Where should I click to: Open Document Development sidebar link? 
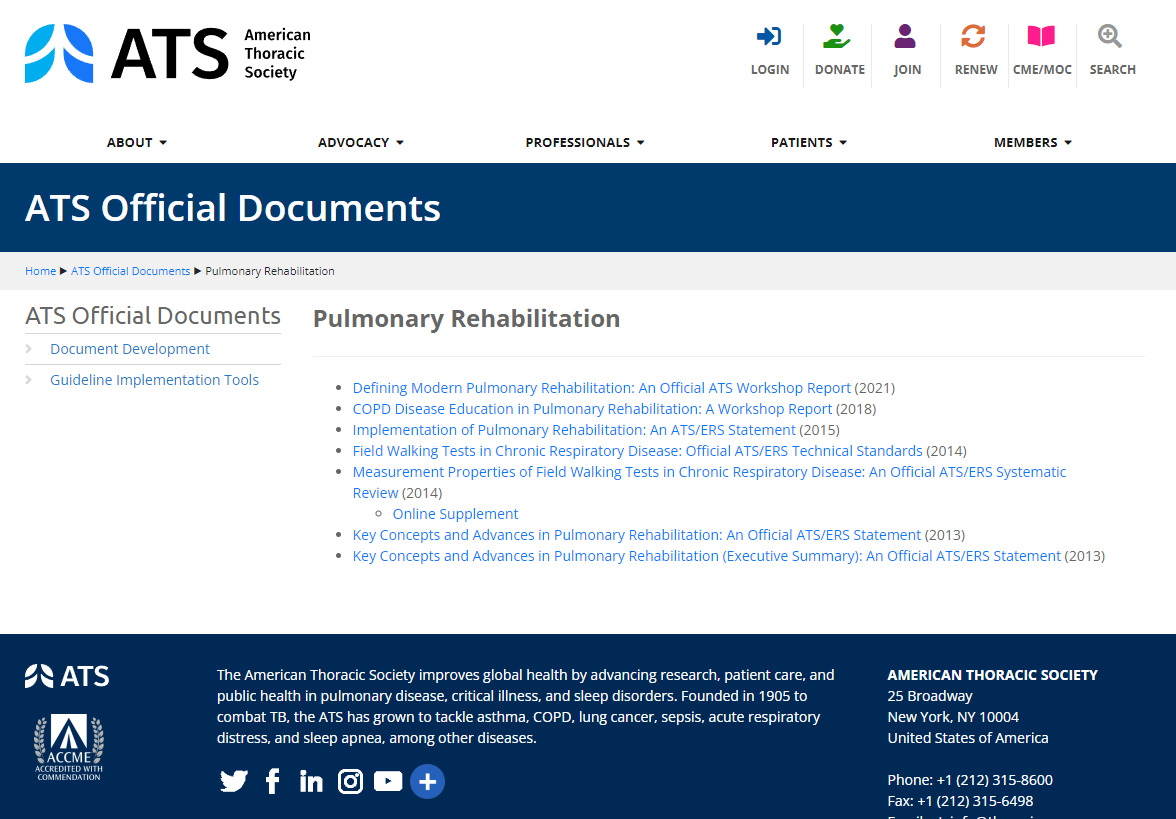tap(130, 349)
